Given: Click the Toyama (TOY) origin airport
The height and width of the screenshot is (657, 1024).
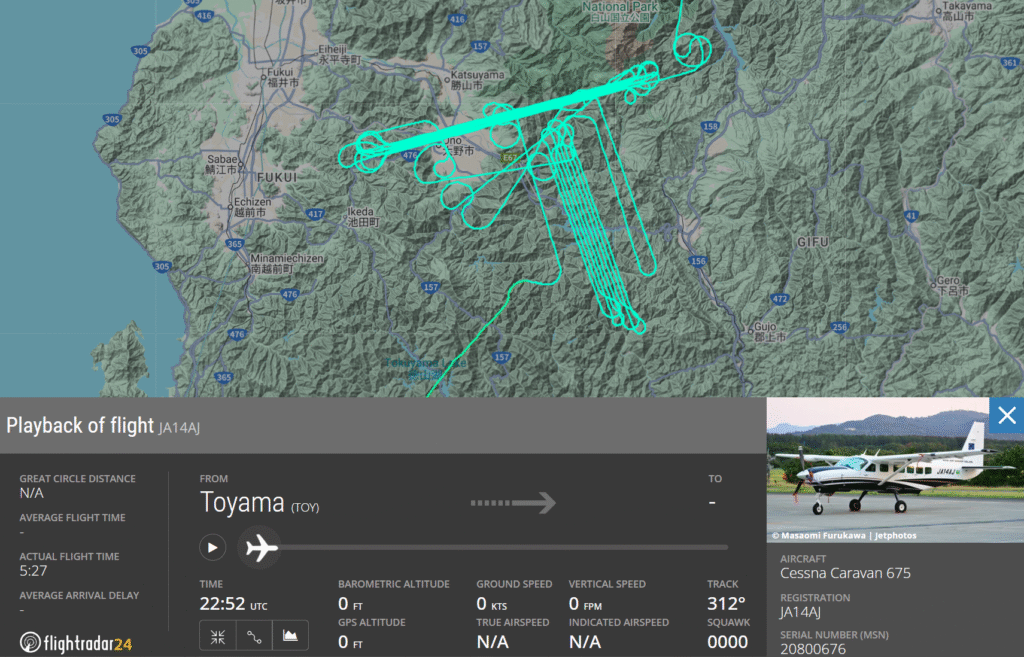Looking at the screenshot, I should click(x=259, y=503).
